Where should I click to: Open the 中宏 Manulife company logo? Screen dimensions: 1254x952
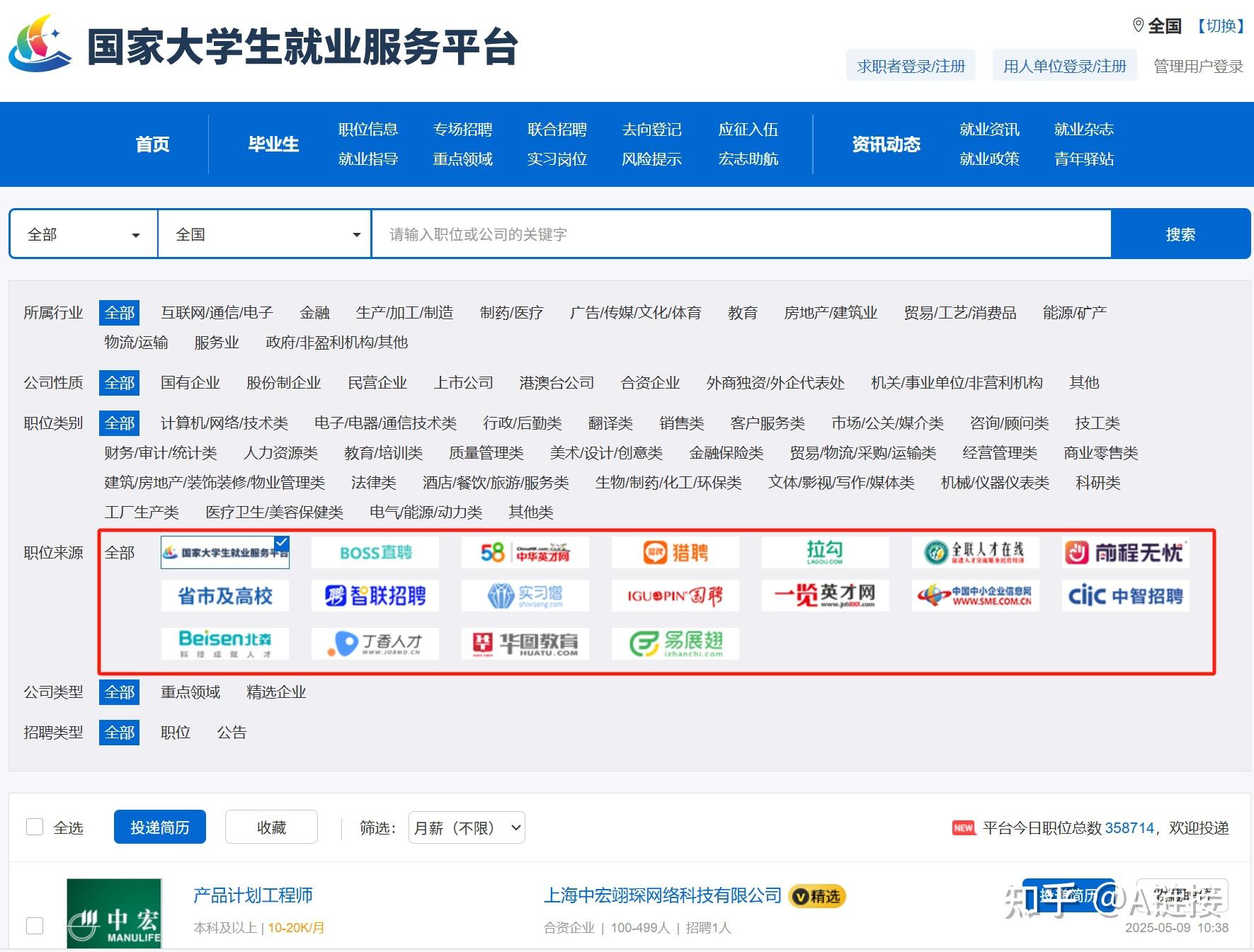[114, 914]
